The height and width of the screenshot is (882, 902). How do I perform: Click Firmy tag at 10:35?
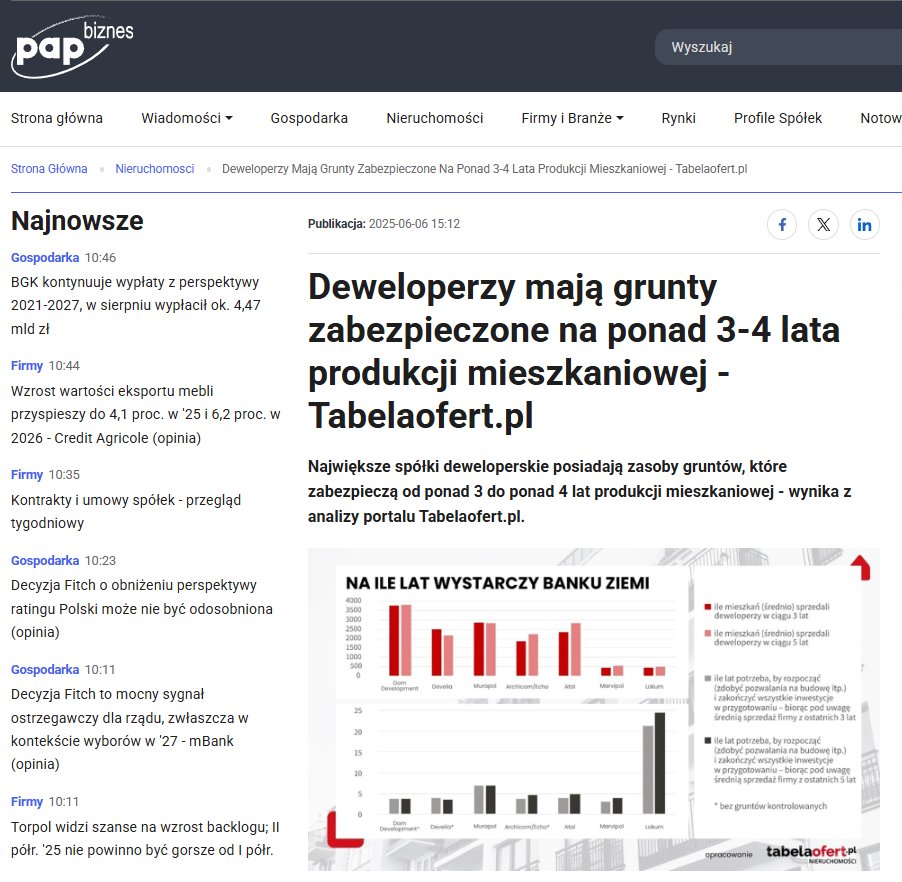pyautogui.click(x=27, y=475)
